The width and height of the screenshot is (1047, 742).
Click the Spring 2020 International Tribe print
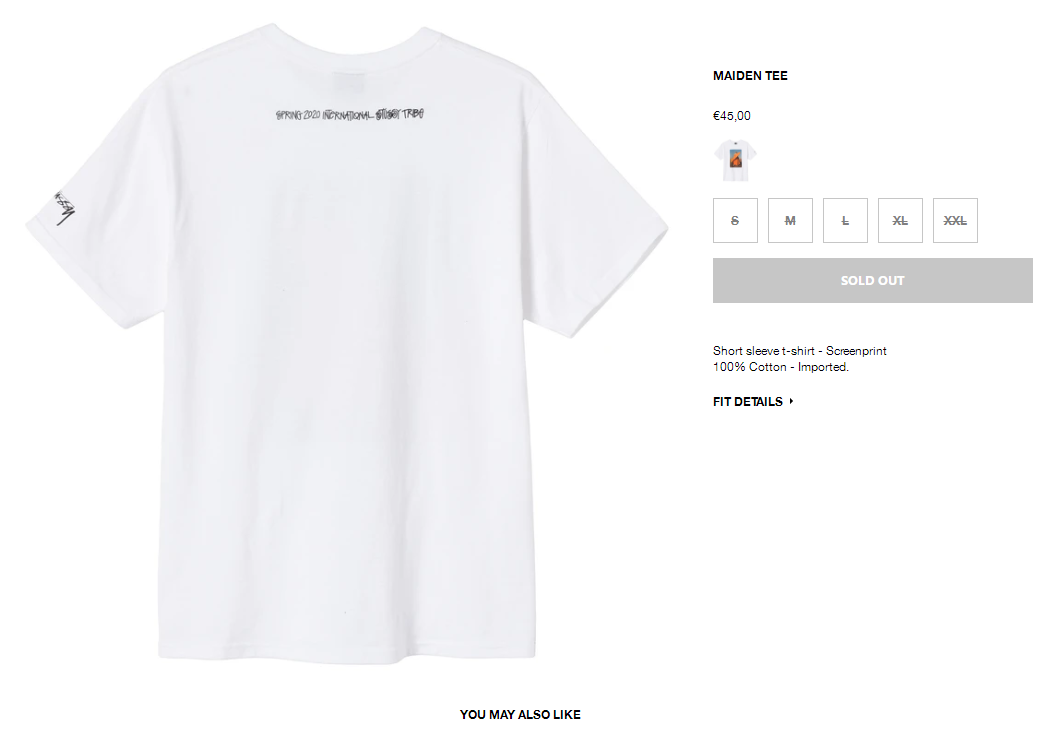pyautogui.click(x=350, y=114)
